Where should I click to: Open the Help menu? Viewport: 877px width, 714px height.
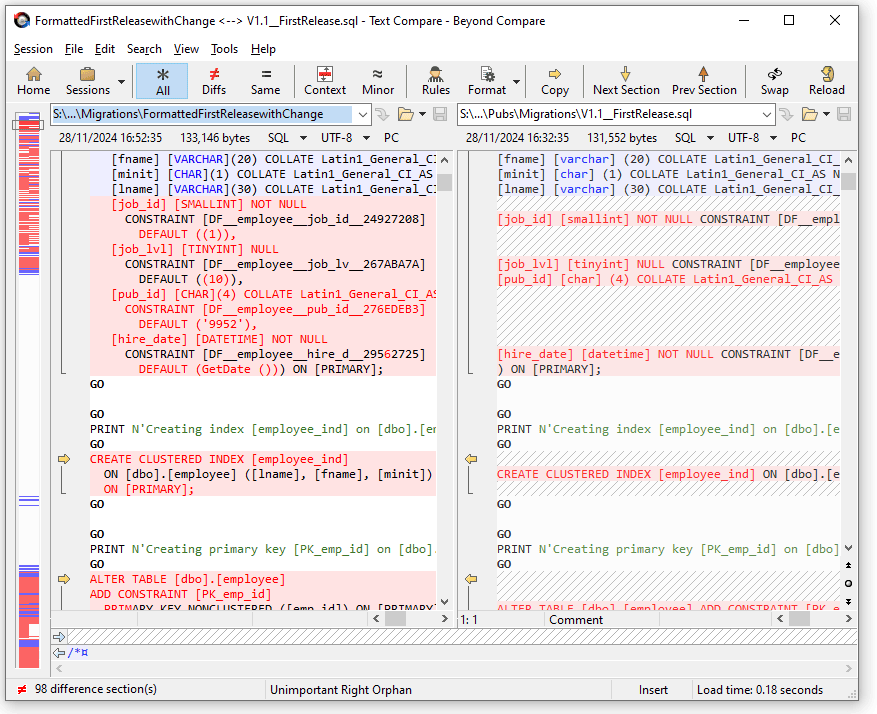pos(263,49)
